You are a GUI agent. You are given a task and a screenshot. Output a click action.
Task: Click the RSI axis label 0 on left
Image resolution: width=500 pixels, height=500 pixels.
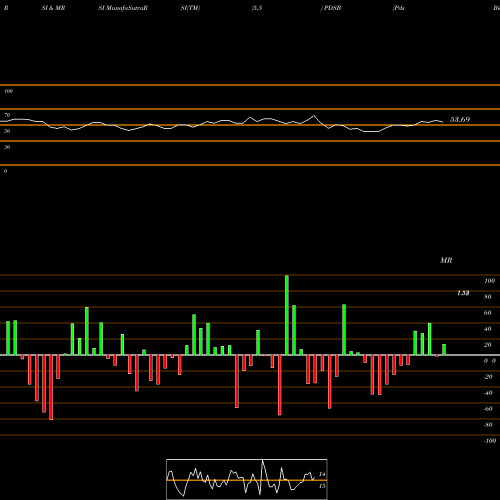(5, 171)
